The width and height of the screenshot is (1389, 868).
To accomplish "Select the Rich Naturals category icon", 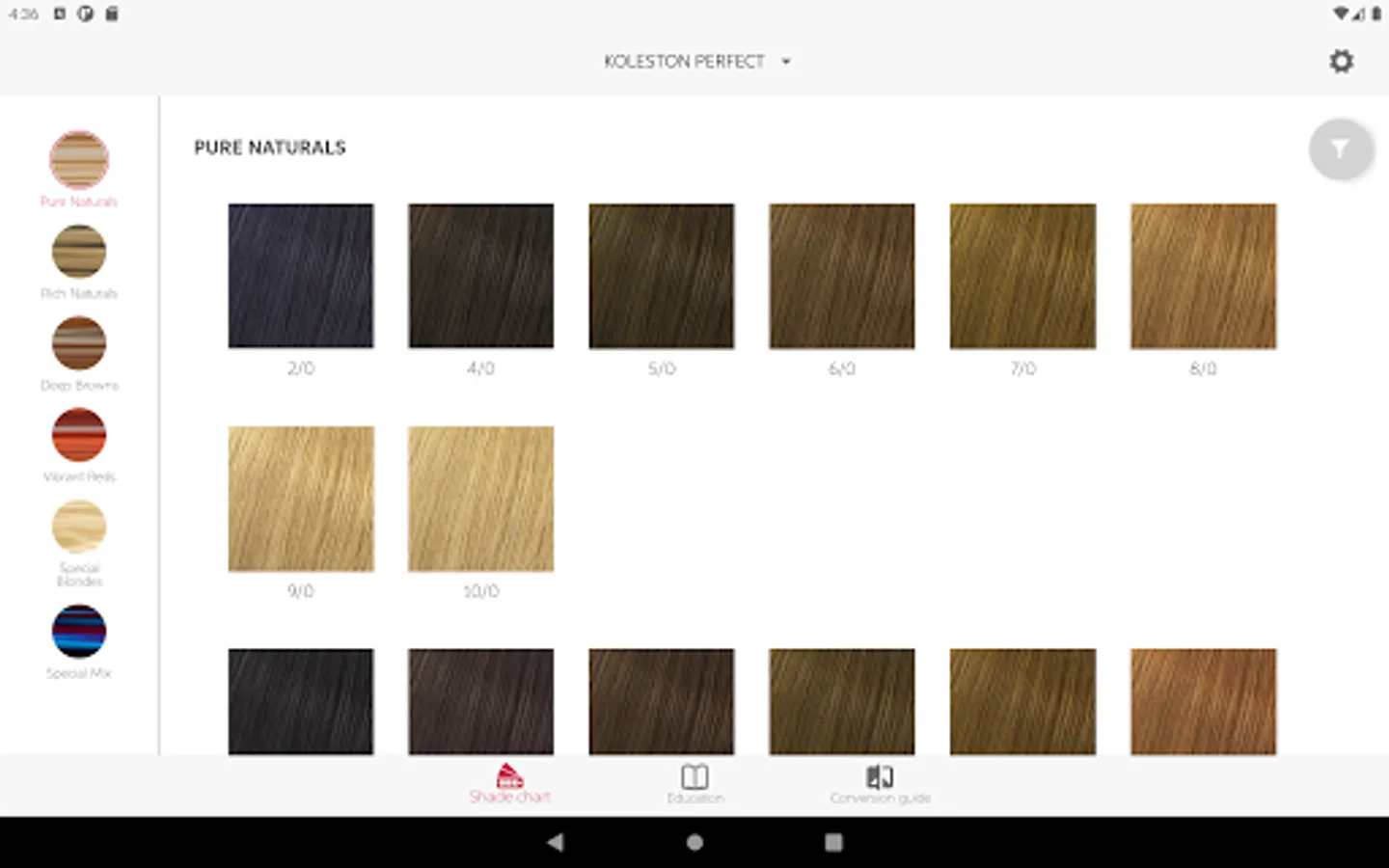I will click(79, 252).
